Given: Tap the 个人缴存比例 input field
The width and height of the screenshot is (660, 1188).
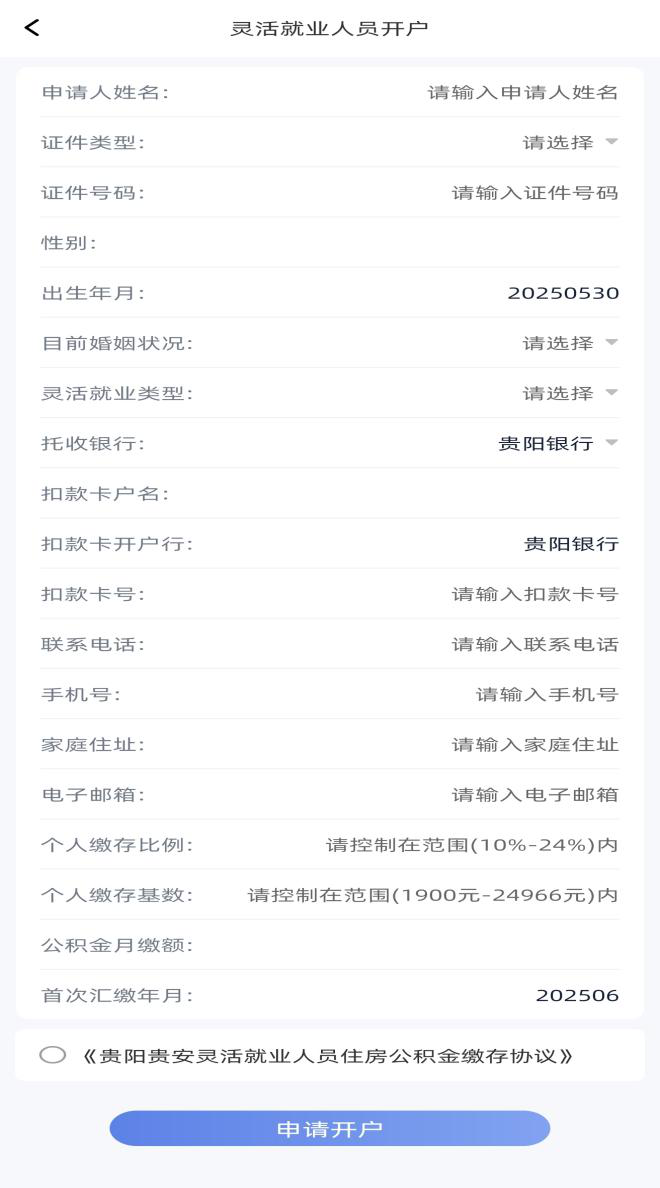Looking at the screenshot, I should pyautogui.click(x=472, y=845).
